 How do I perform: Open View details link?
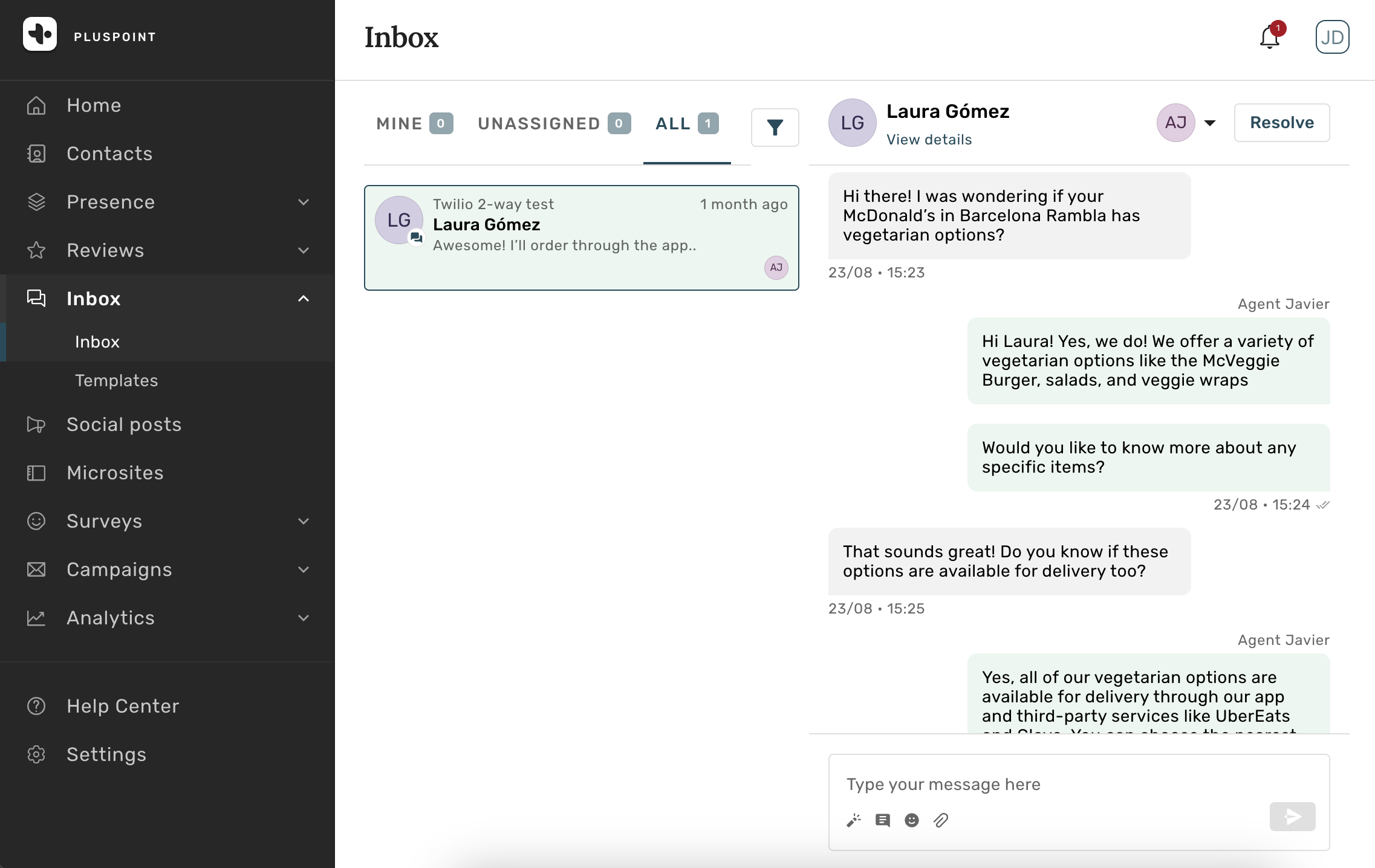(x=929, y=140)
